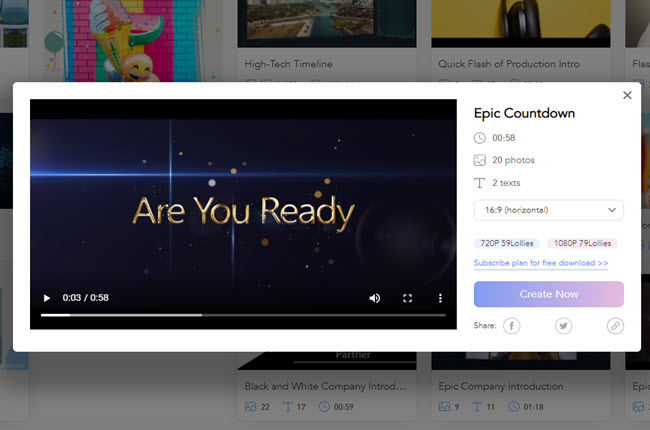Open Black and White Company template
The height and width of the screenshot is (430, 650).
319,385
